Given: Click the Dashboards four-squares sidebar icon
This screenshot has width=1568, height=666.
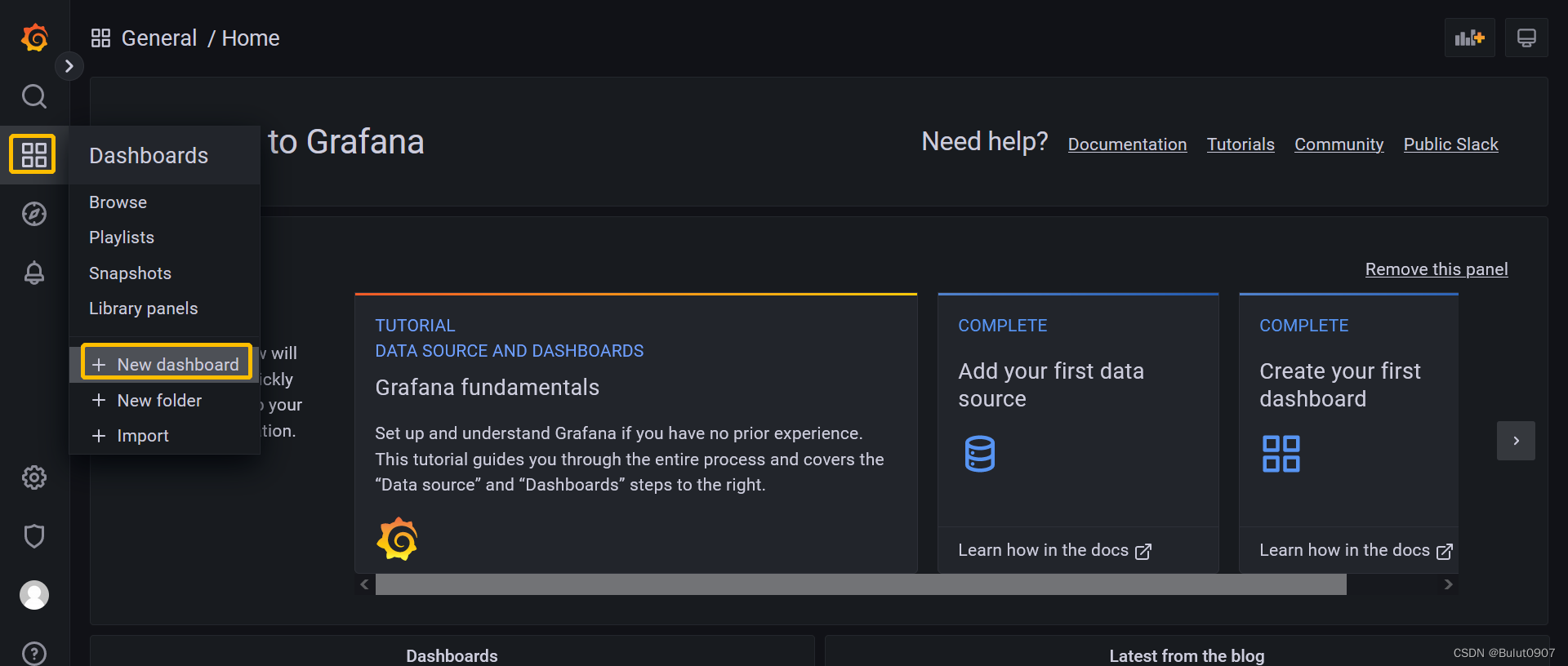Looking at the screenshot, I should pyautogui.click(x=33, y=154).
